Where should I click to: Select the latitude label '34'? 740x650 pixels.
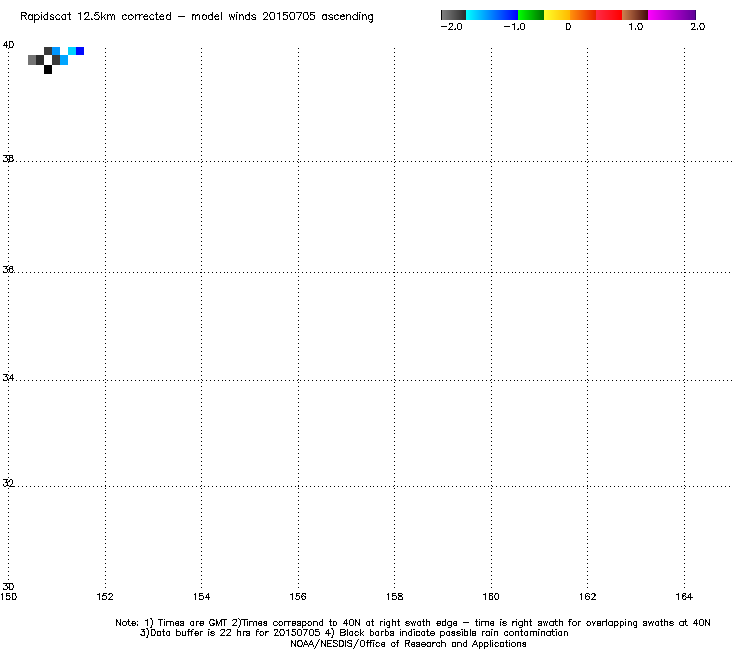click(x=8, y=378)
